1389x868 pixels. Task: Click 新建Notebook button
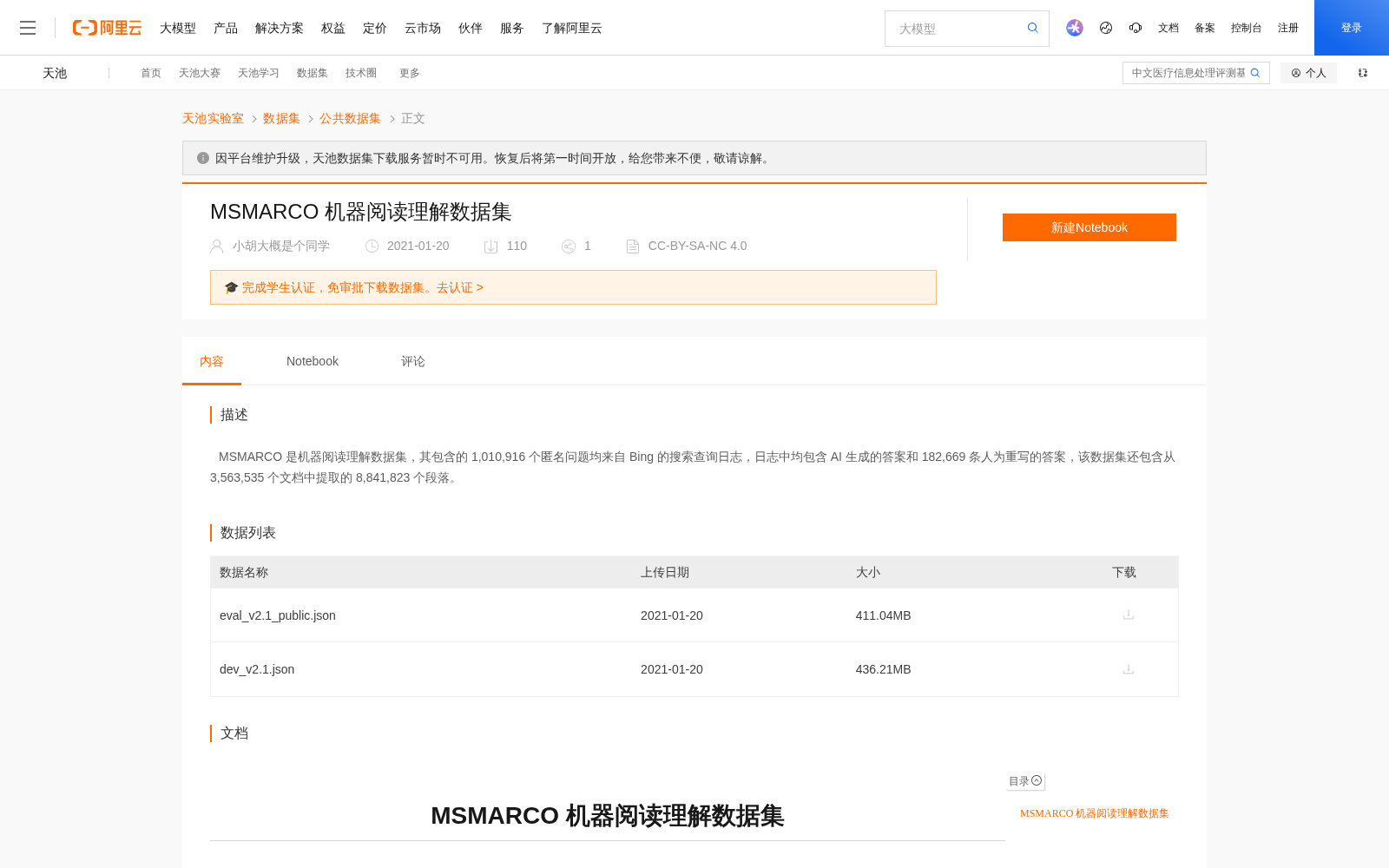1089,227
